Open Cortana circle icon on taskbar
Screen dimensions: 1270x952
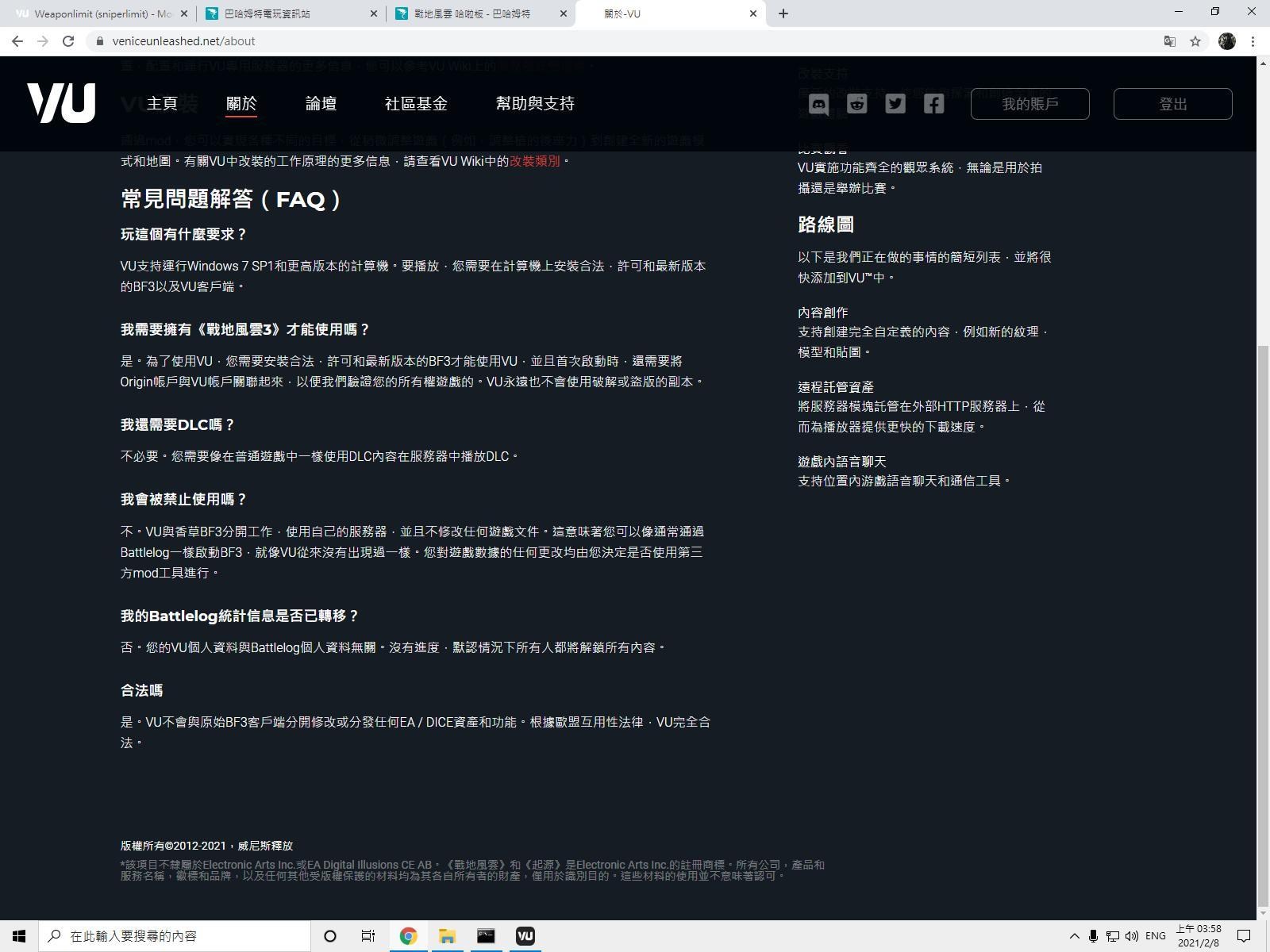click(330, 936)
